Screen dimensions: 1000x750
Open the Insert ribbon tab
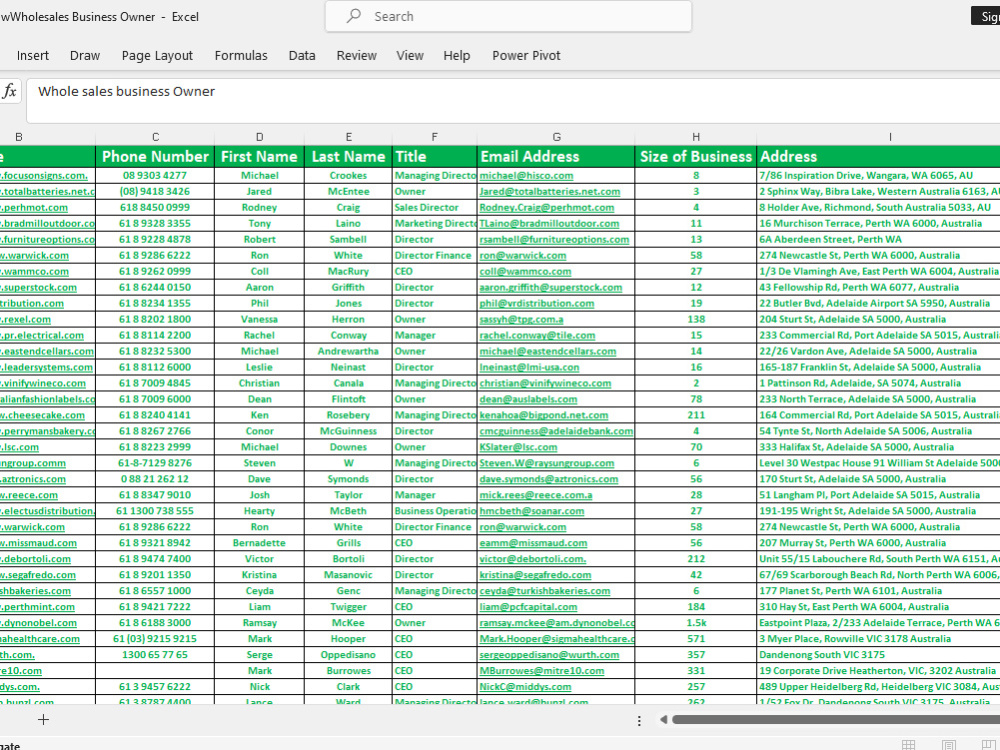coord(33,55)
